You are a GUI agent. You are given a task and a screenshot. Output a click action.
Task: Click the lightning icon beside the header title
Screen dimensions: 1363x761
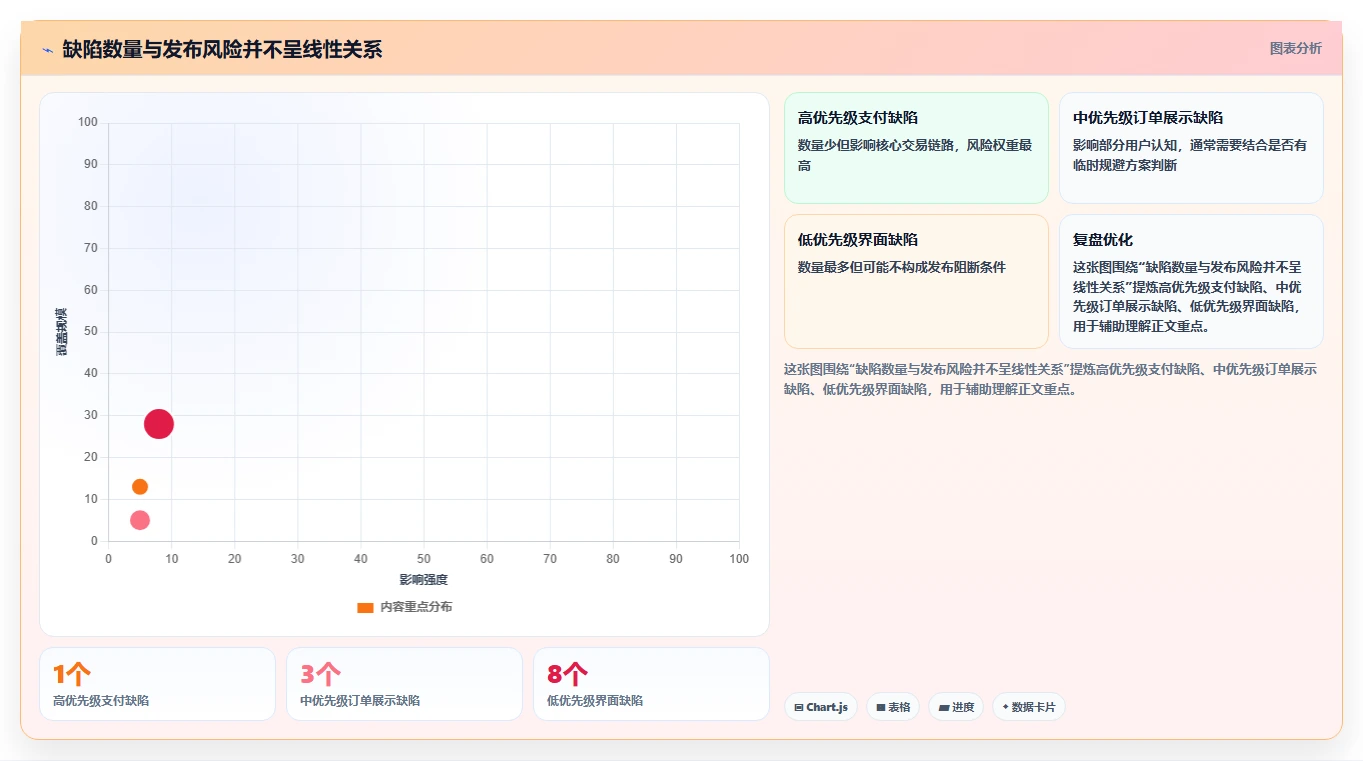47,50
